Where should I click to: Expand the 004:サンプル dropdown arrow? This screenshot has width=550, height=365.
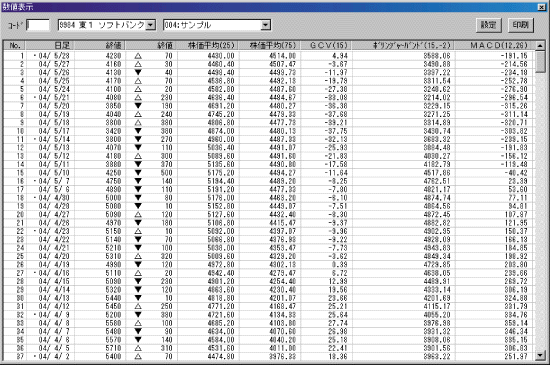coord(266,25)
